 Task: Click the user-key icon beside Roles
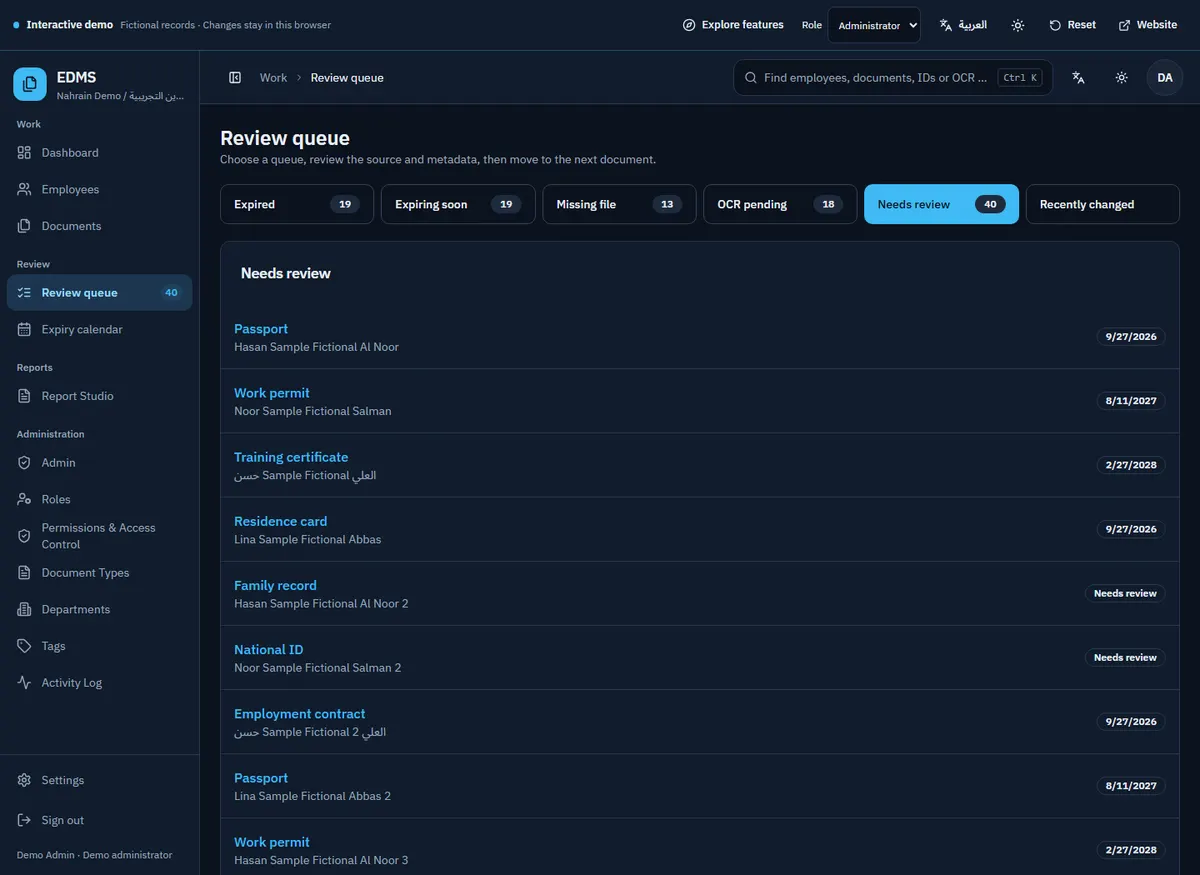[25, 499]
